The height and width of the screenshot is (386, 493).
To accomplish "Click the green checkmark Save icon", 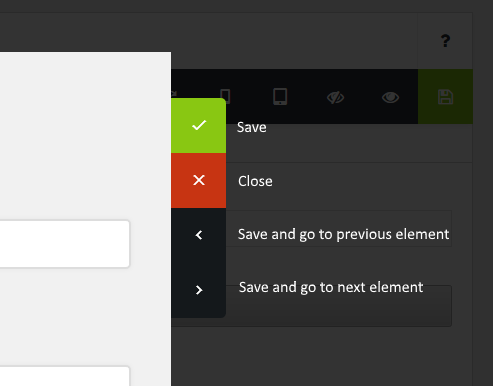I will [199, 125].
